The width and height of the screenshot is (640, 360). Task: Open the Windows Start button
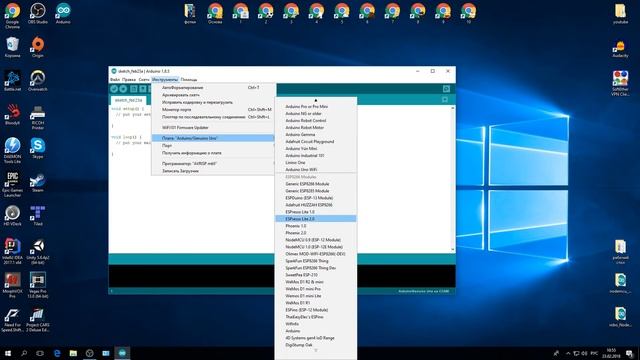8,353
